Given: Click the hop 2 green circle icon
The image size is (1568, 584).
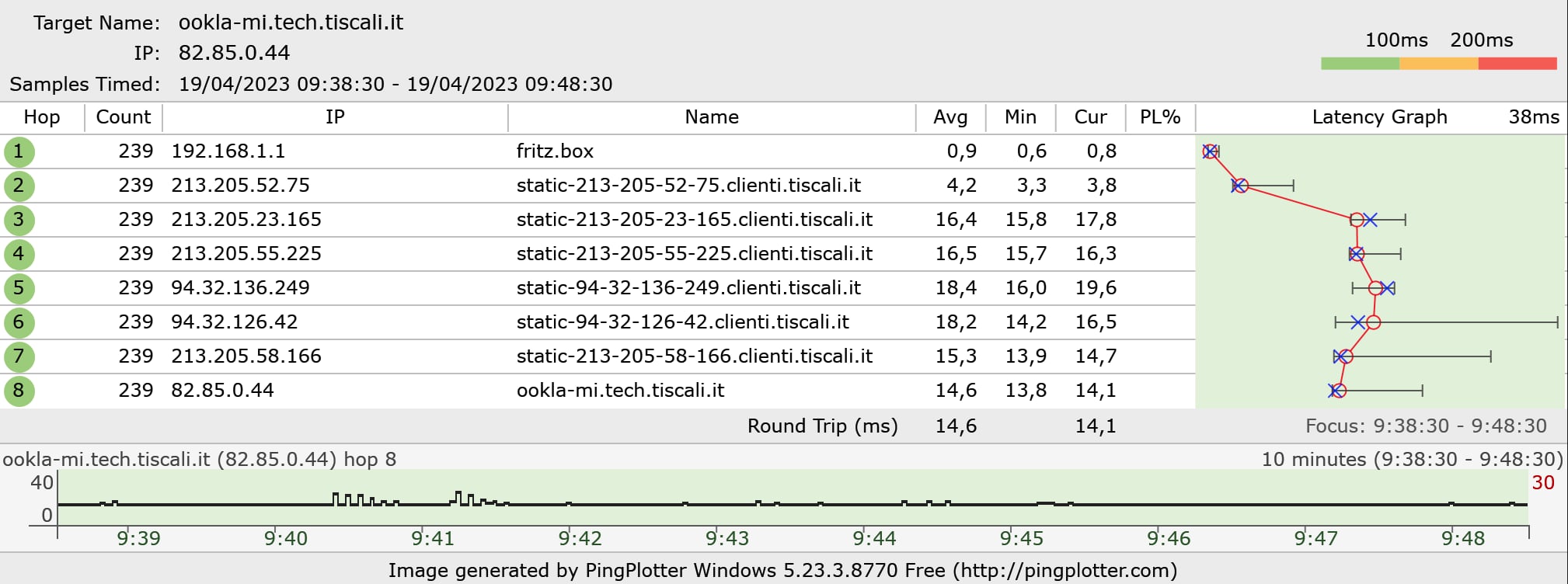Looking at the screenshot, I should [19, 186].
